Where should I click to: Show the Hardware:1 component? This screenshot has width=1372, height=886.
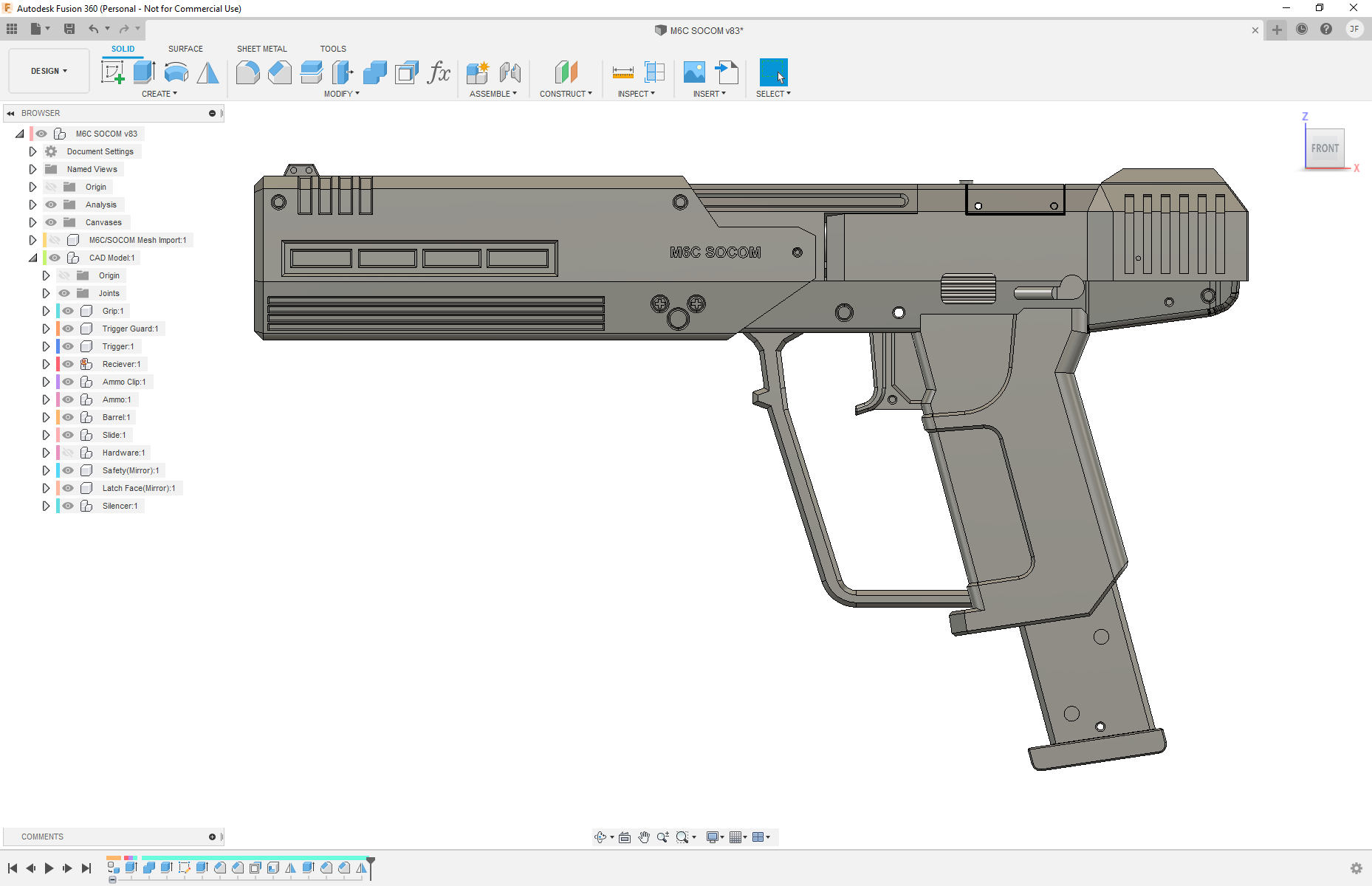pyautogui.click(x=68, y=453)
